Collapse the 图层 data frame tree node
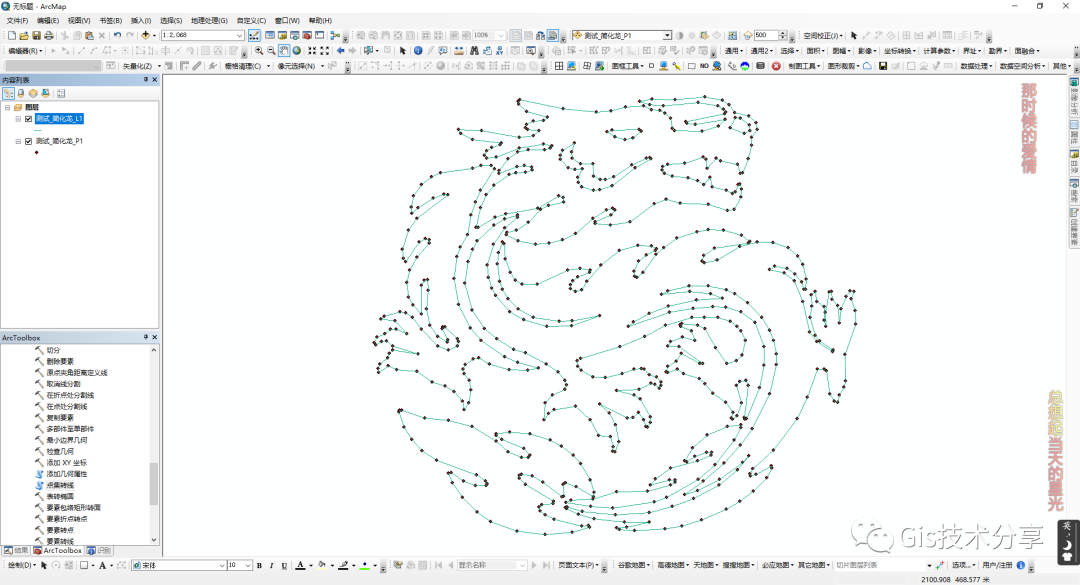This screenshot has width=1080, height=585. pos(8,107)
